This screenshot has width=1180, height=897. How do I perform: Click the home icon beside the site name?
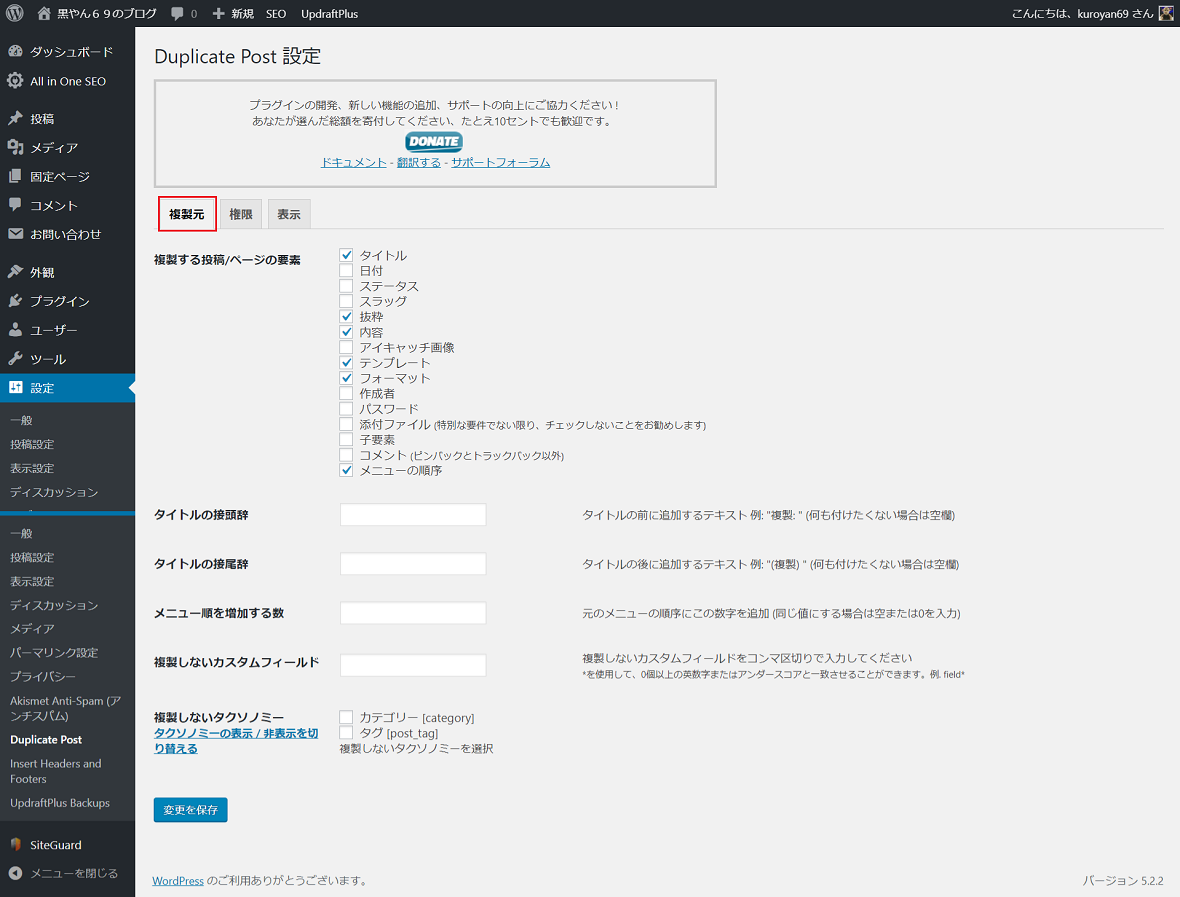pyautogui.click(x=44, y=14)
